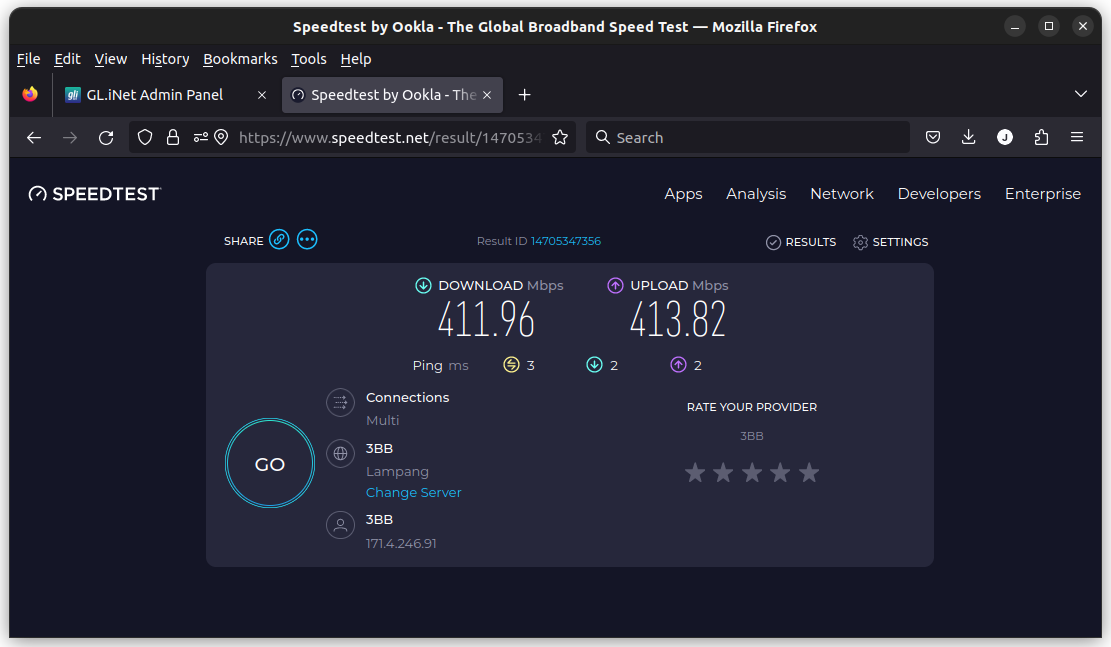Image resolution: width=1111 pixels, height=647 pixels.
Task: Open the Firefox account icon
Action: pyautogui.click(x=1005, y=137)
